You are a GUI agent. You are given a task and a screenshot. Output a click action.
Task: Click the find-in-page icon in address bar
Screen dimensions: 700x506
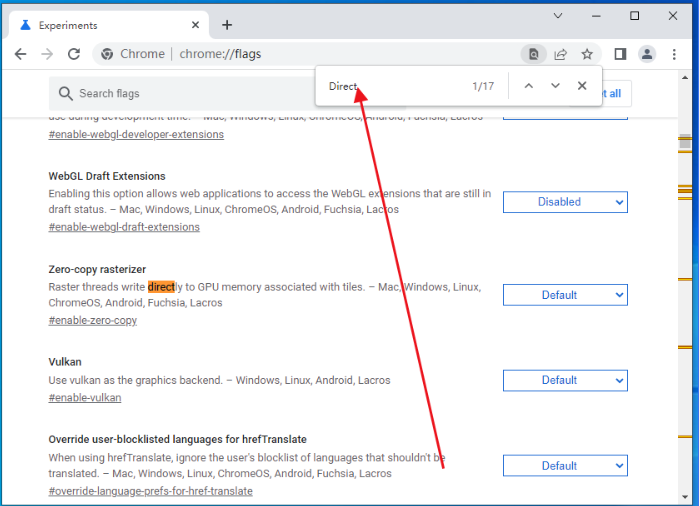click(533, 54)
